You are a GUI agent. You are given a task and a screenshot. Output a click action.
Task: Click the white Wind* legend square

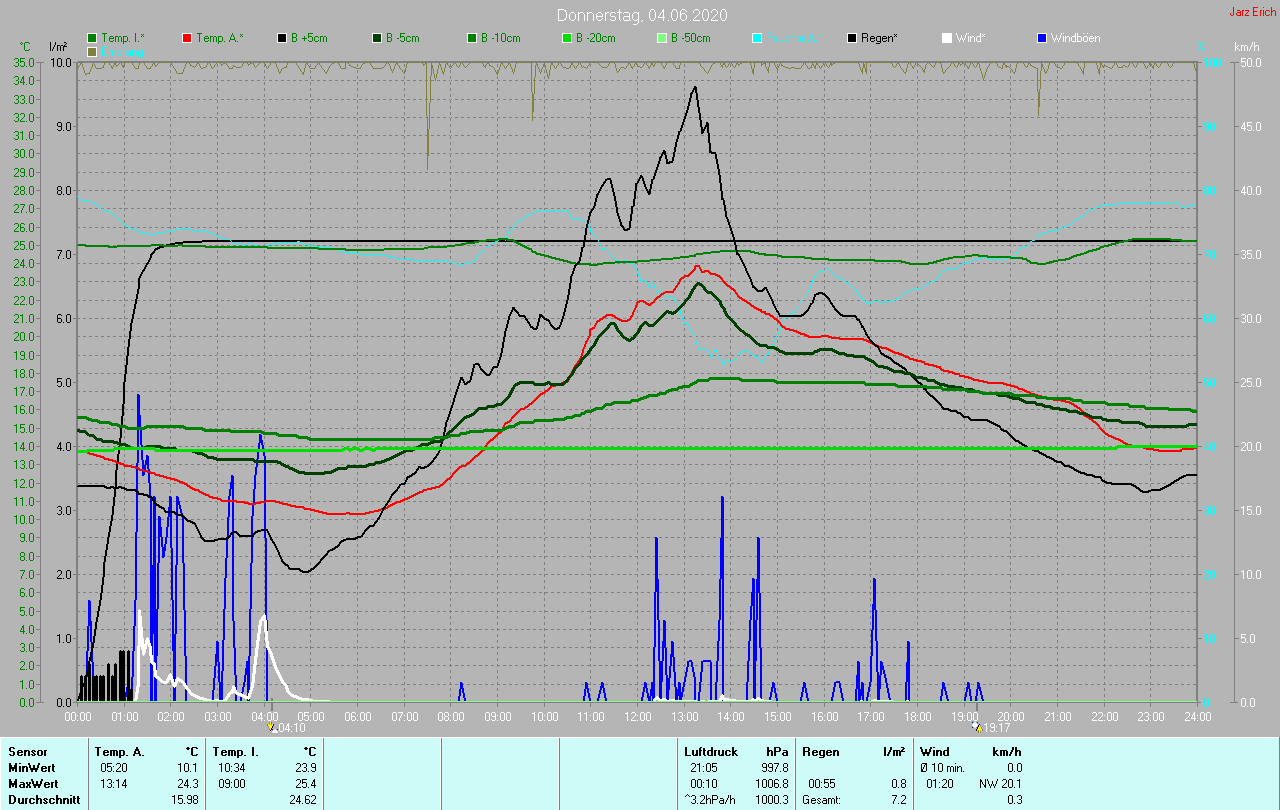click(x=947, y=38)
